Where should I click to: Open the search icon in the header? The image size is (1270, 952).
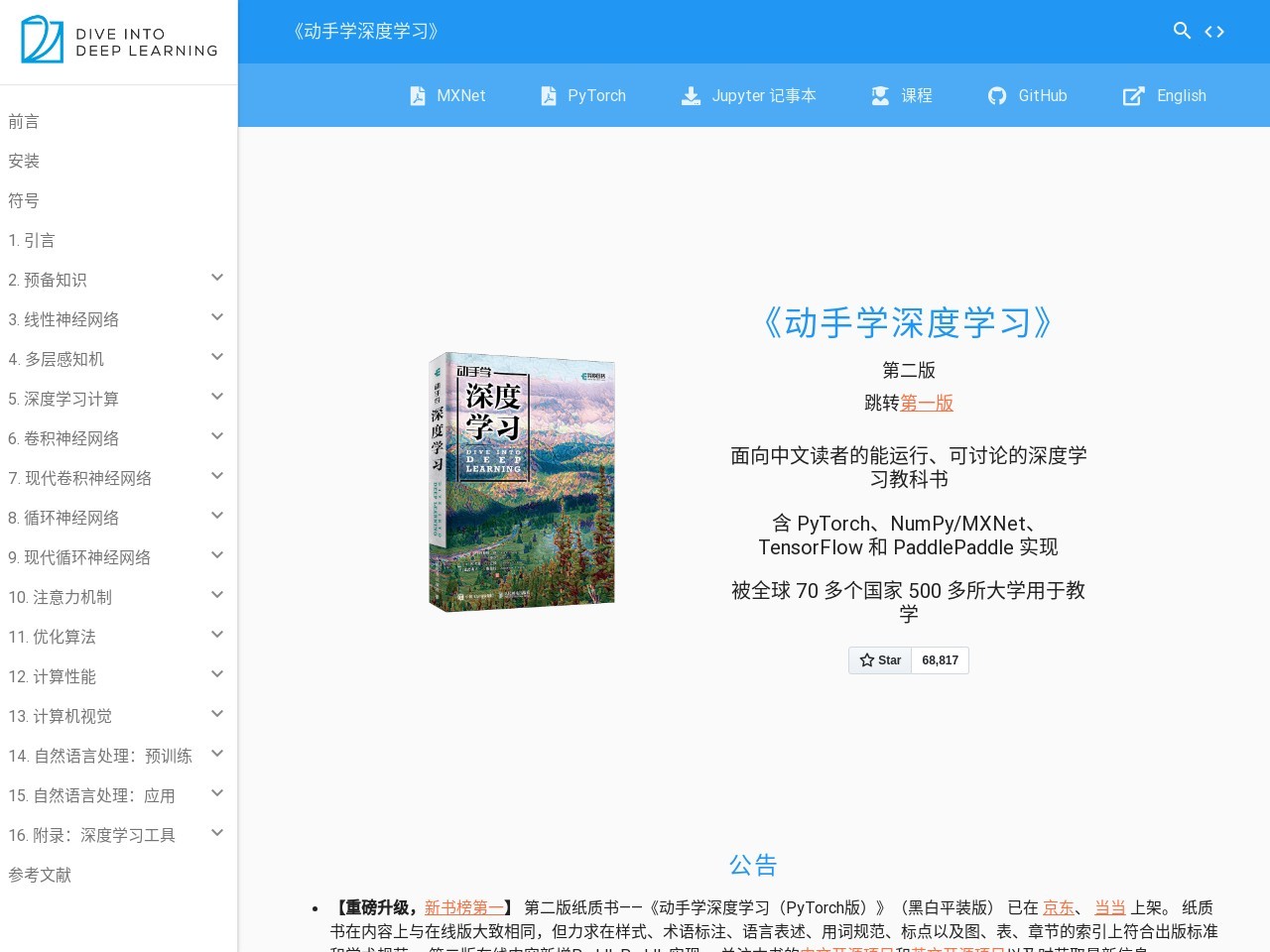click(1182, 31)
